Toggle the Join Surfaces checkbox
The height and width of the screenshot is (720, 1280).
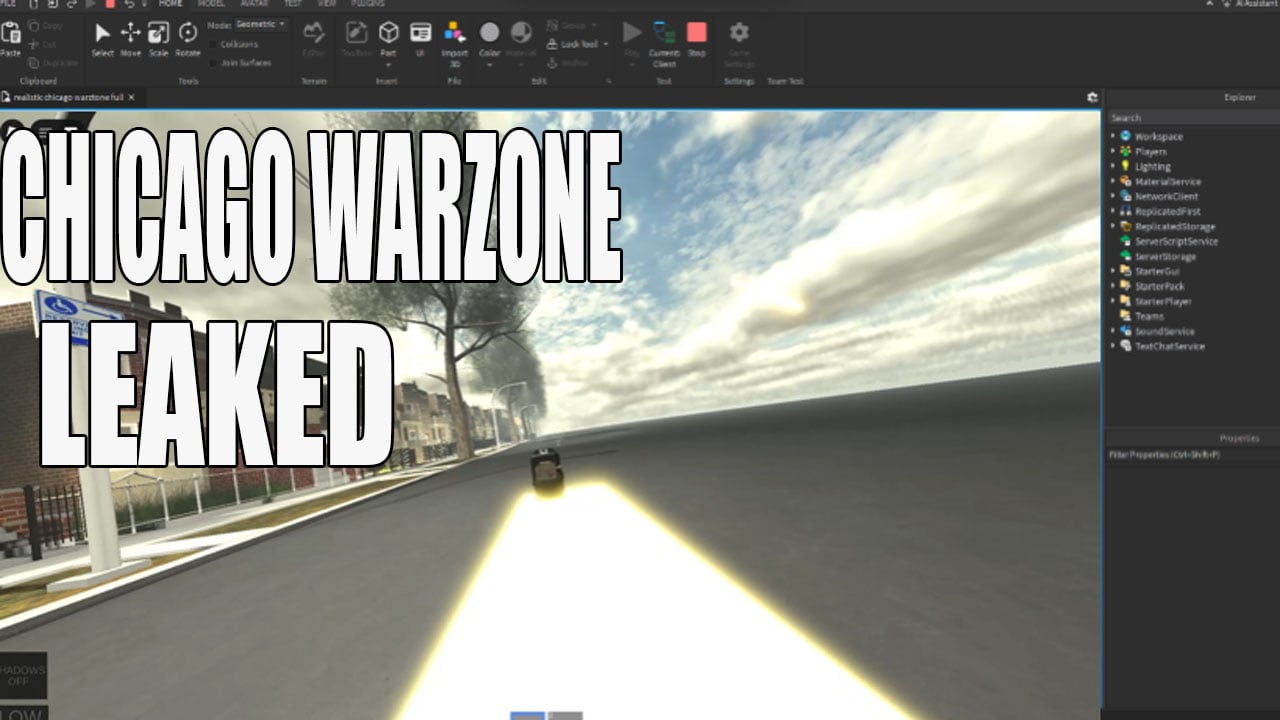point(213,62)
